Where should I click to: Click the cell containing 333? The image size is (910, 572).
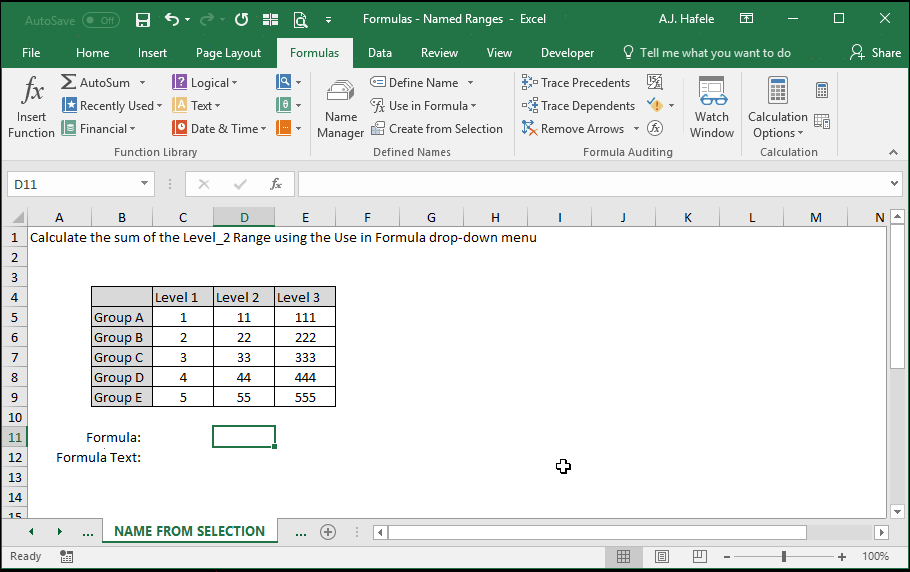point(305,357)
